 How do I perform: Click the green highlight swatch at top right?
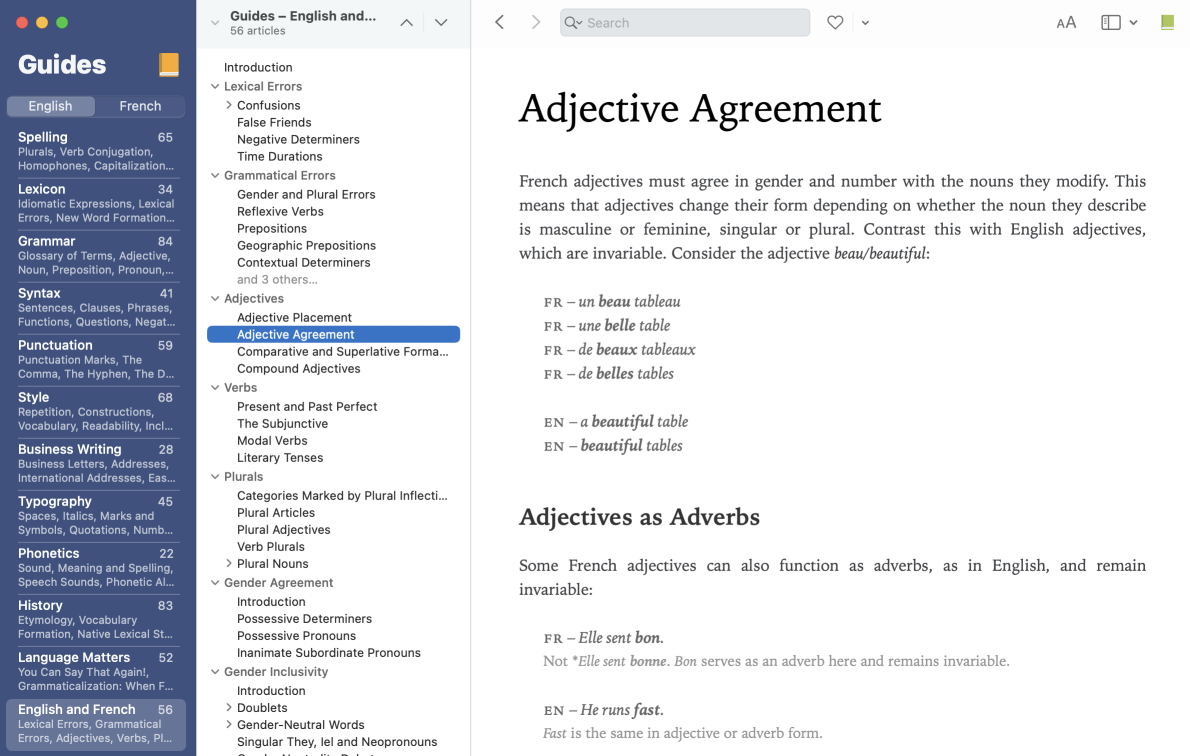point(1168,21)
